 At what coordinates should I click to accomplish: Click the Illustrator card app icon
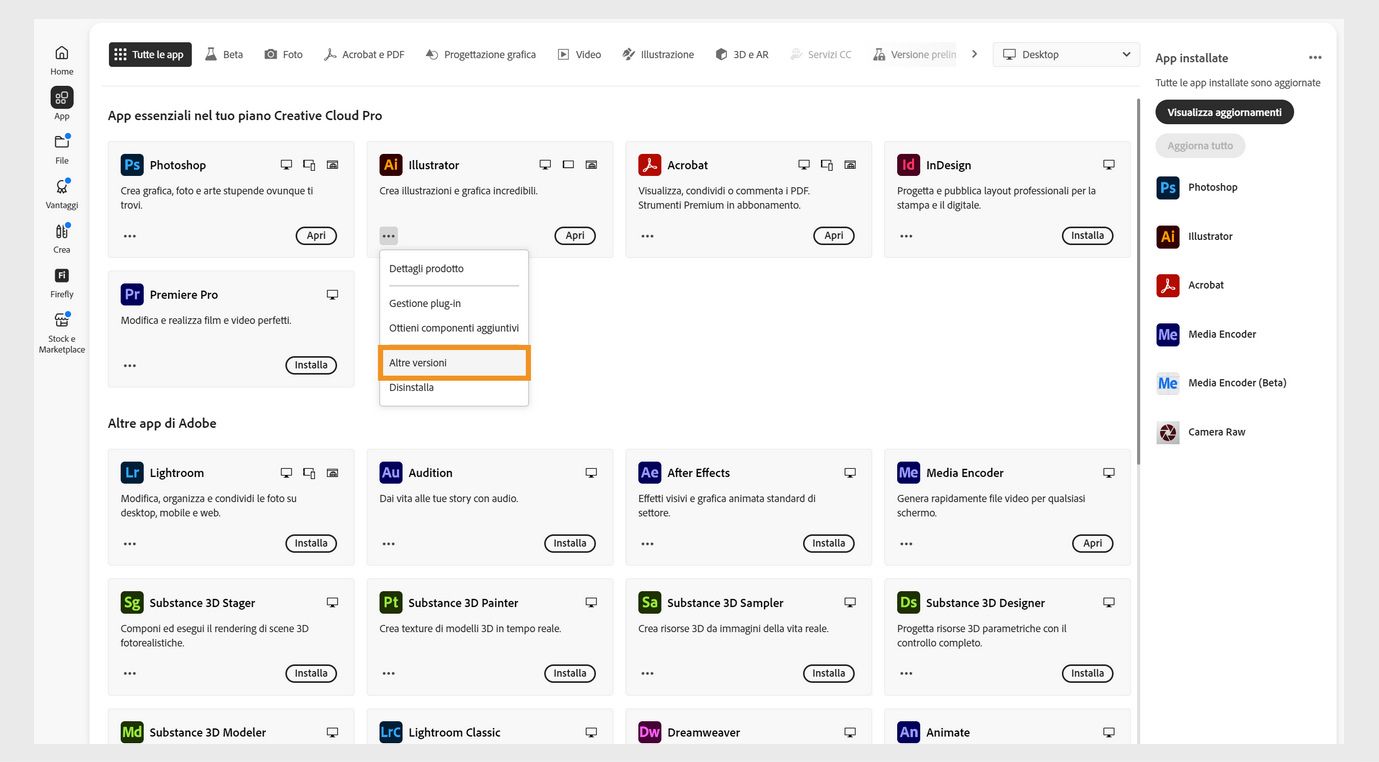point(391,165)
